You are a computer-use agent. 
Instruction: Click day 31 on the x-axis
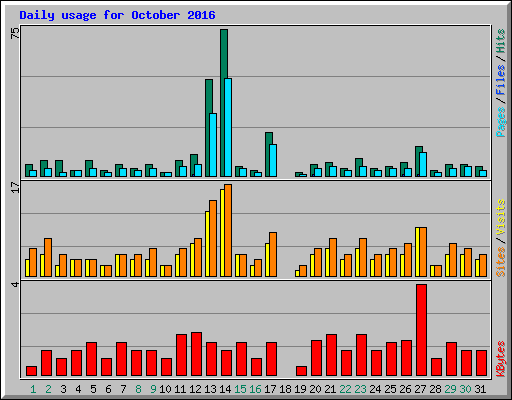480,389
